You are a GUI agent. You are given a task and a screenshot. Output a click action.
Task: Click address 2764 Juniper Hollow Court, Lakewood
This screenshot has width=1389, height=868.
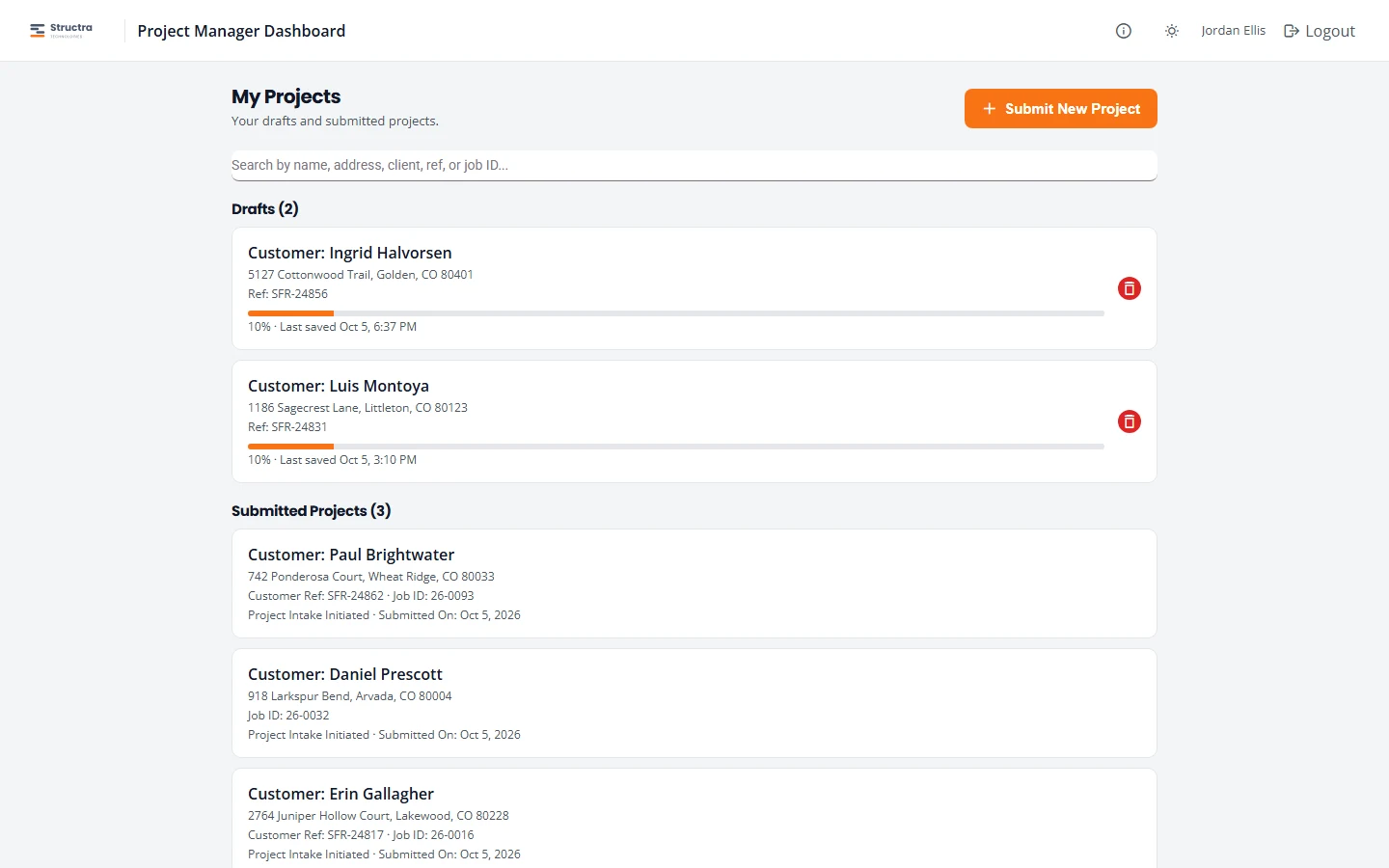point(378,816)
